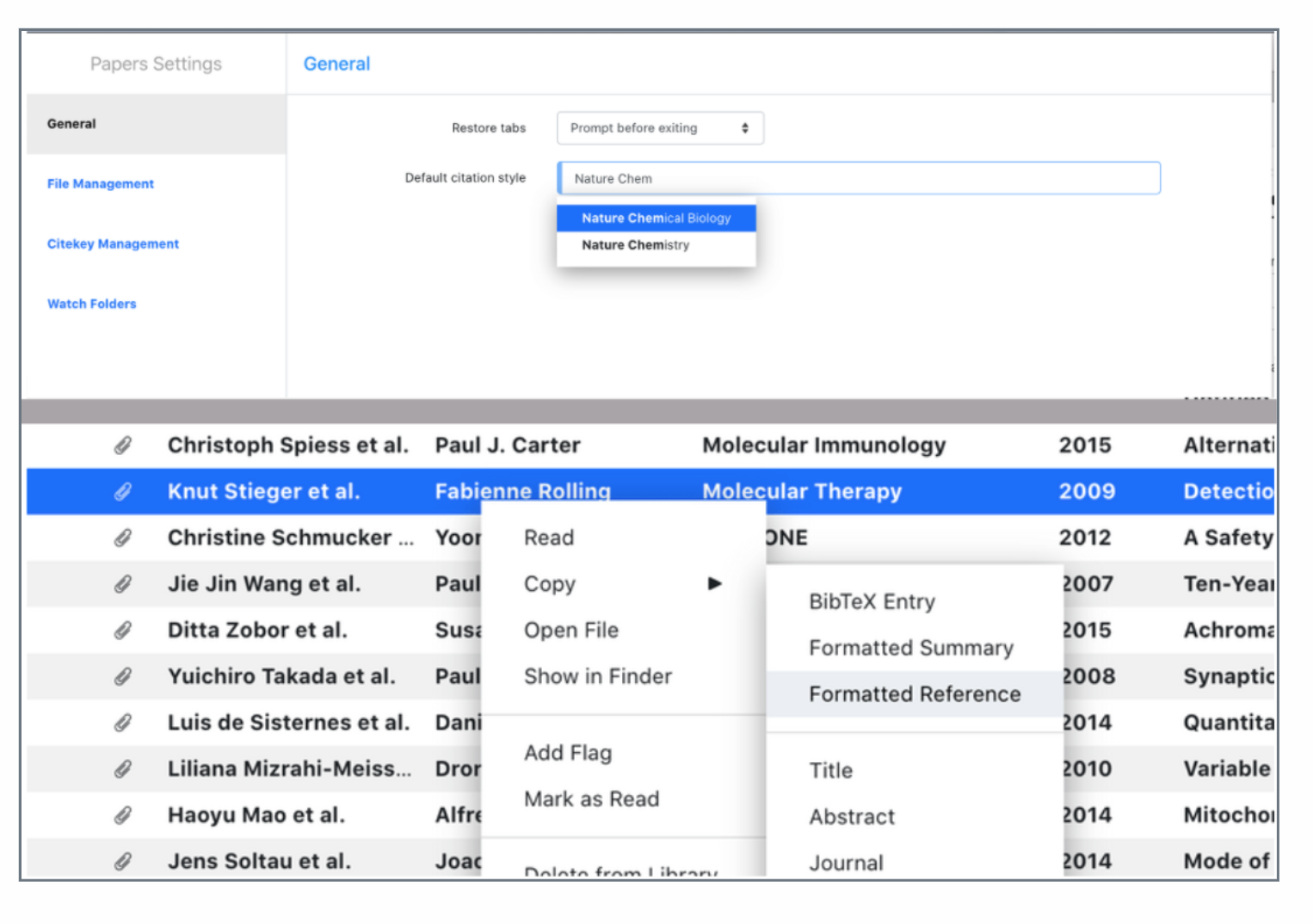The height and width of the screenshot is (924, 1313).
Task: Open File Management settings section
Action: click(101, 184)
